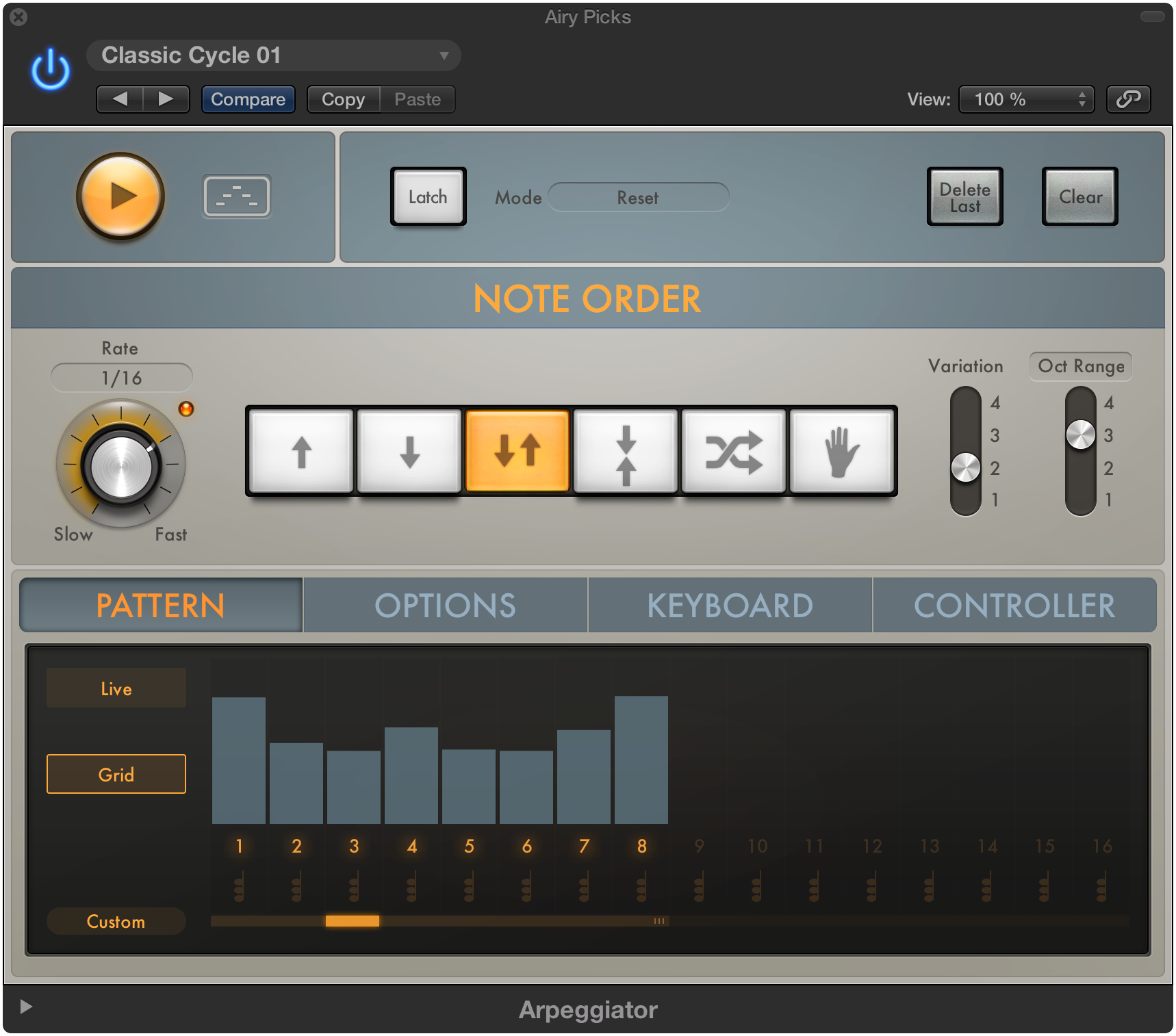Click the Oct Range slider handle
Viewport: 1176px width, 1036px height.
point(1081,435)
